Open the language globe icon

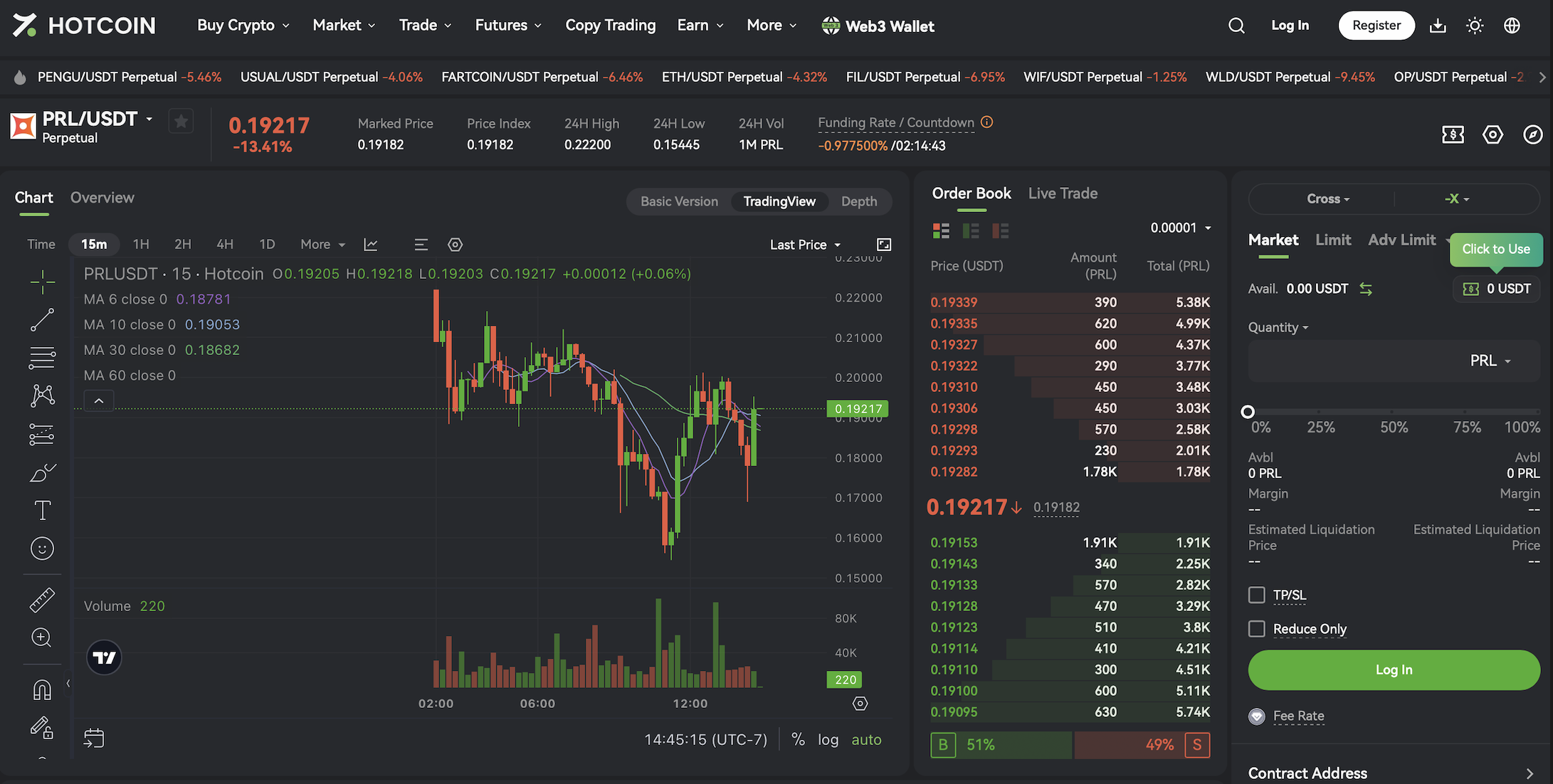coord(1512,26)
